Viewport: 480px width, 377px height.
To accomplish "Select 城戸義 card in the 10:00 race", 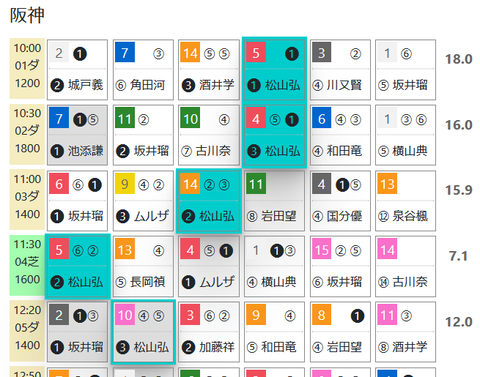I will coord(77,70).
